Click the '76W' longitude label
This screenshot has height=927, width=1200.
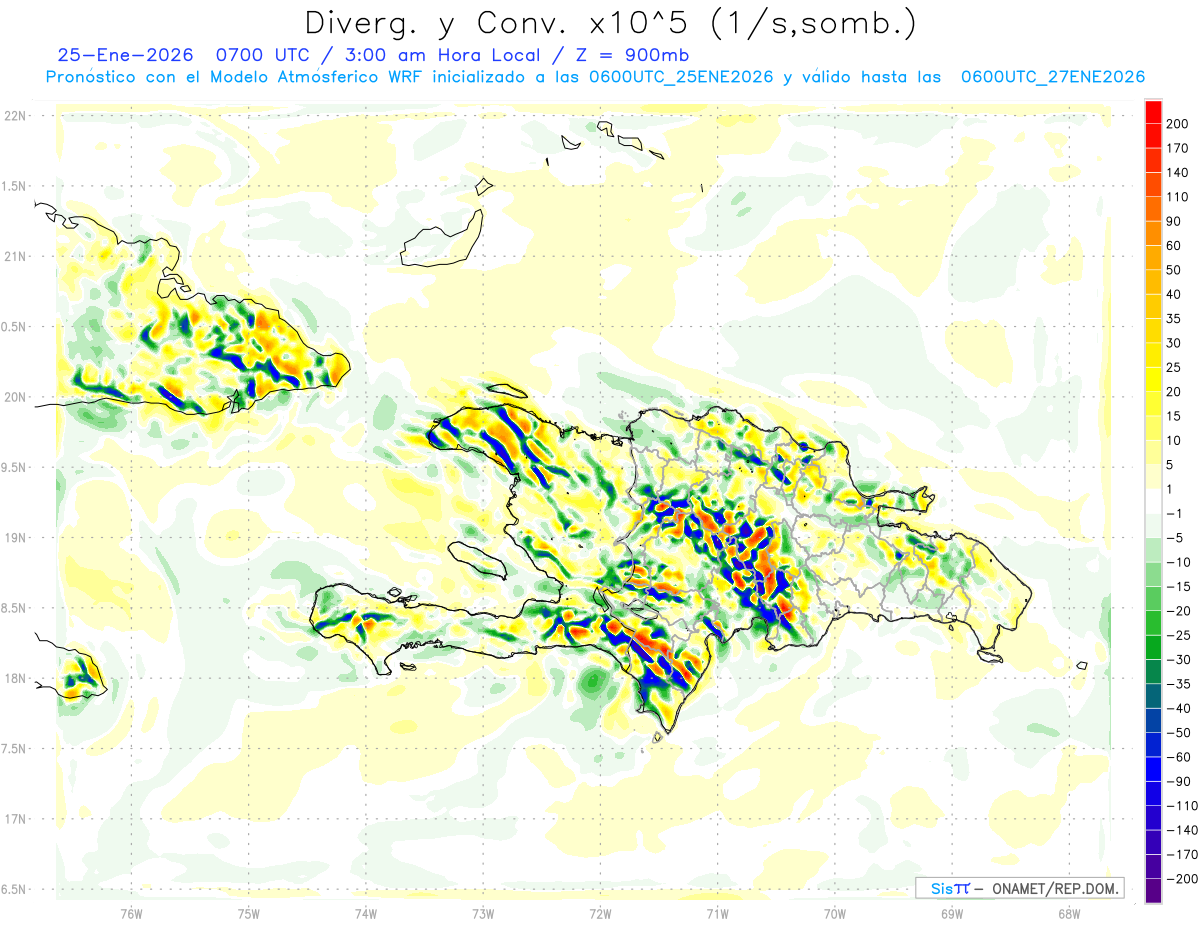point(131,913)
